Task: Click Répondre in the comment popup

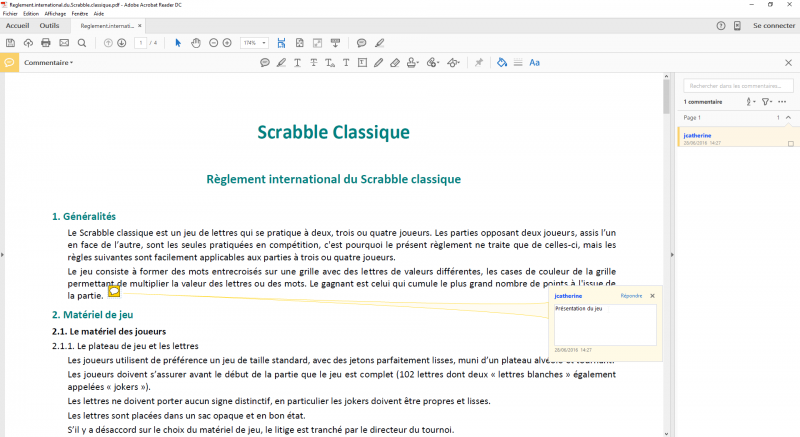Action: click(630, 296)
